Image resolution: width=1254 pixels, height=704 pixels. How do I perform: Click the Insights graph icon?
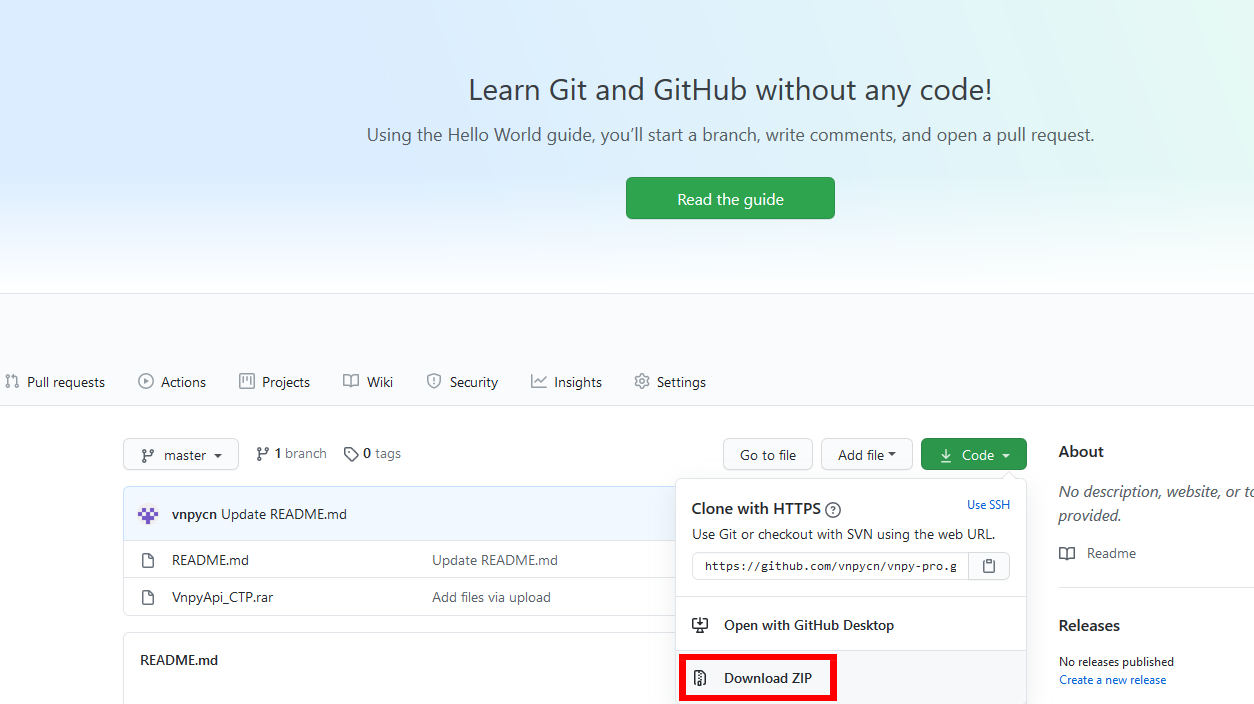(538, 381)
